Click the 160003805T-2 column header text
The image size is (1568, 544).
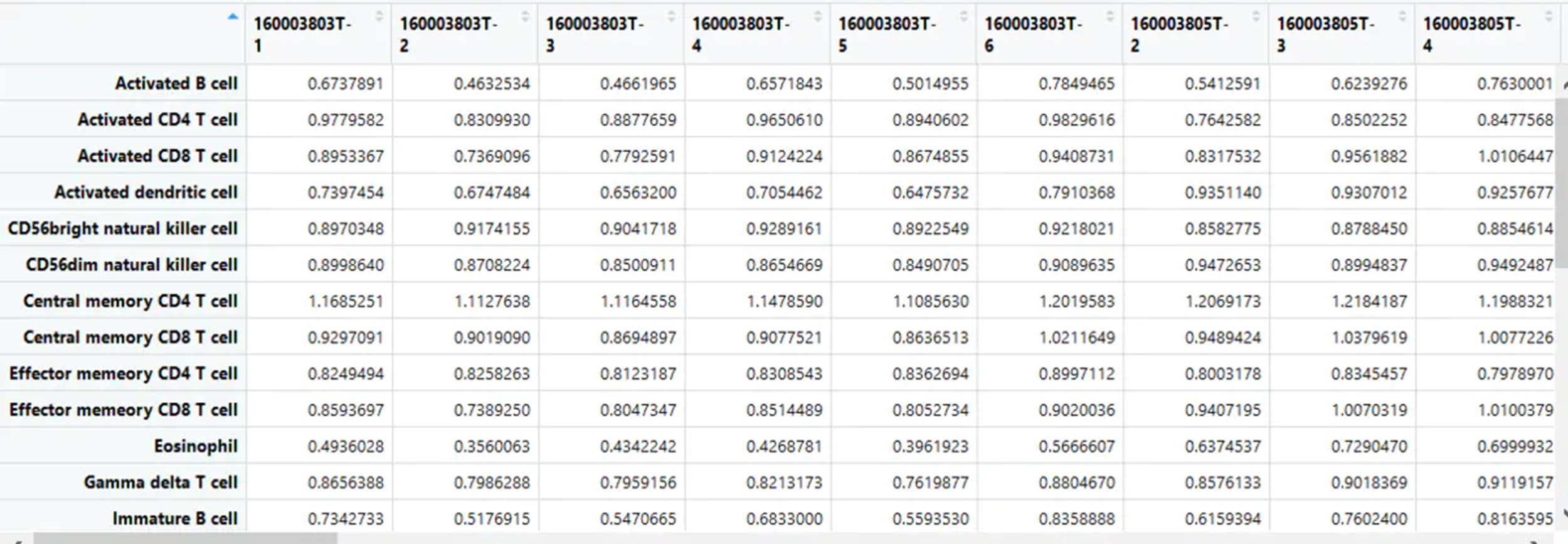click(1179, 35)
